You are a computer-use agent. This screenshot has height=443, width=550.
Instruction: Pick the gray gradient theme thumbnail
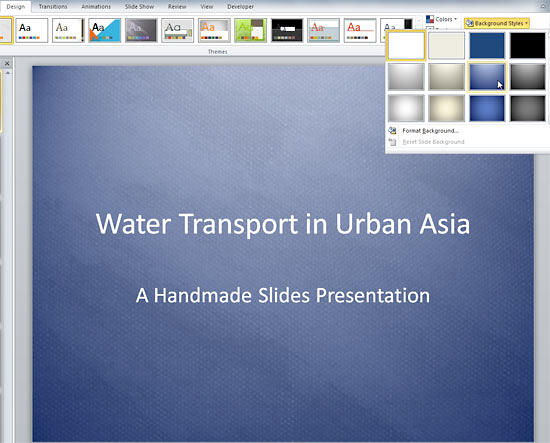(141, 31)
